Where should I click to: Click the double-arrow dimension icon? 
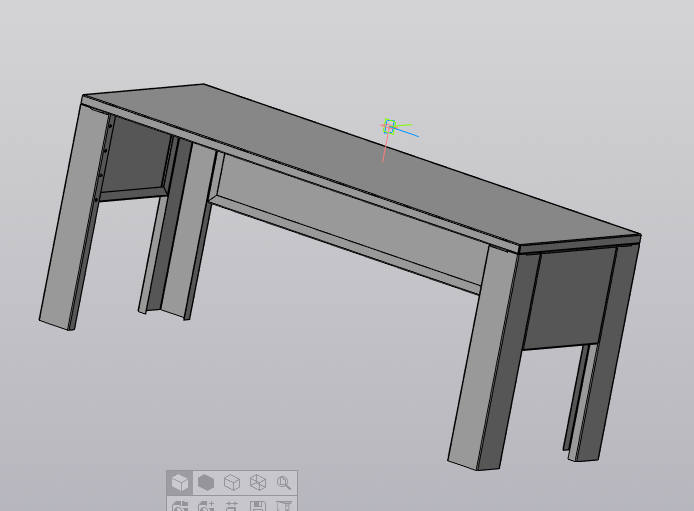coord(232,505)
